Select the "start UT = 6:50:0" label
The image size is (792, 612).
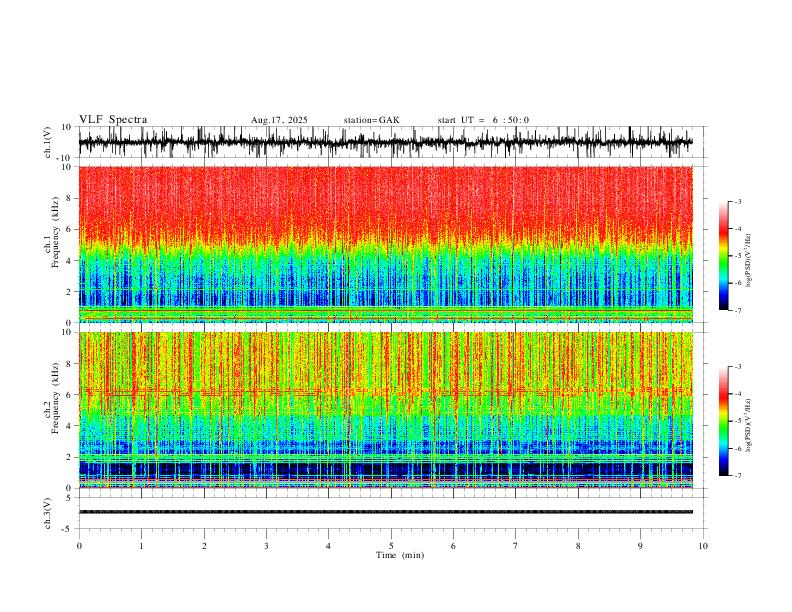pos(483,120)
